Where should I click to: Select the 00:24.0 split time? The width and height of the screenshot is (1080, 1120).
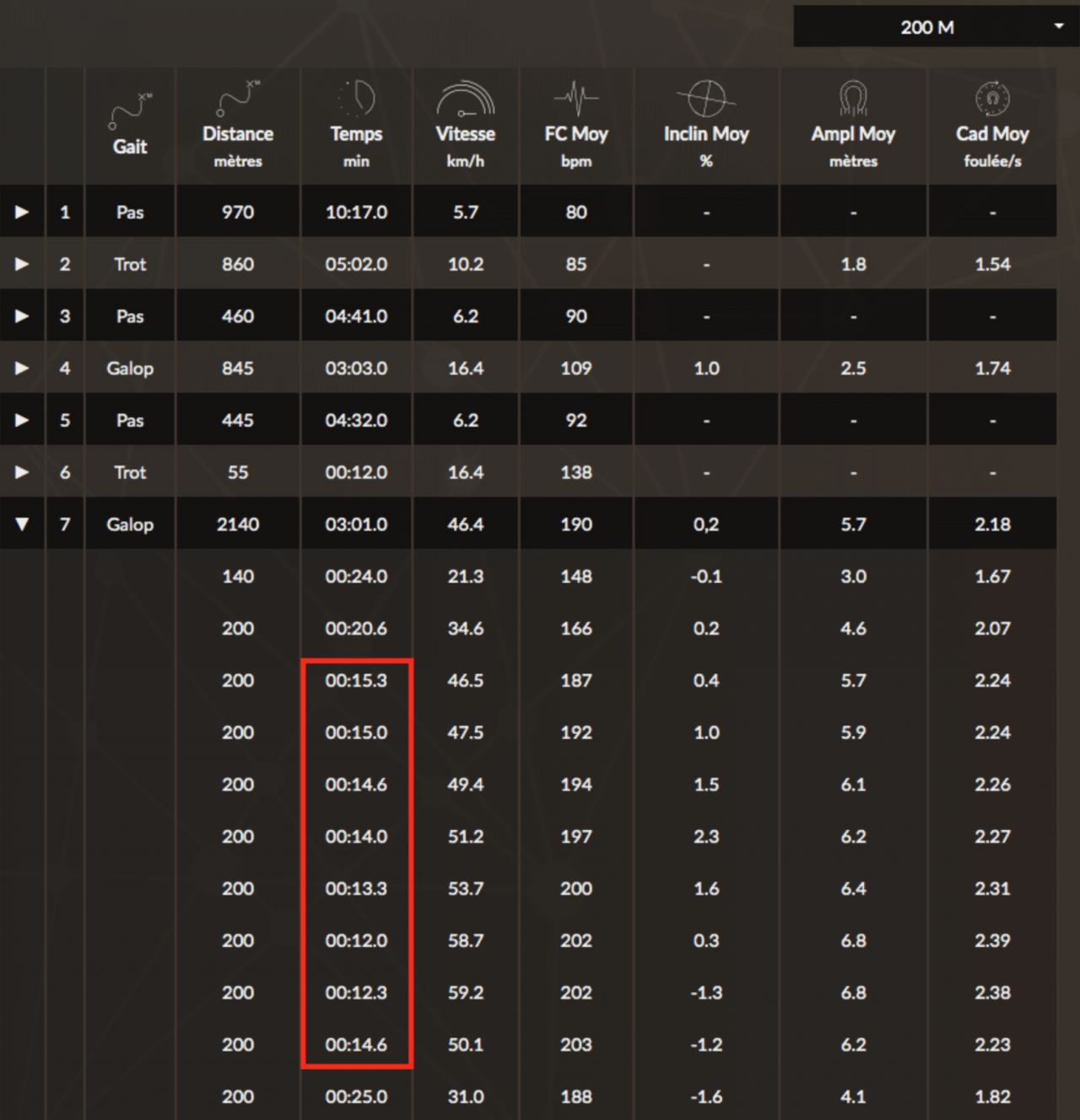[356, 577]
